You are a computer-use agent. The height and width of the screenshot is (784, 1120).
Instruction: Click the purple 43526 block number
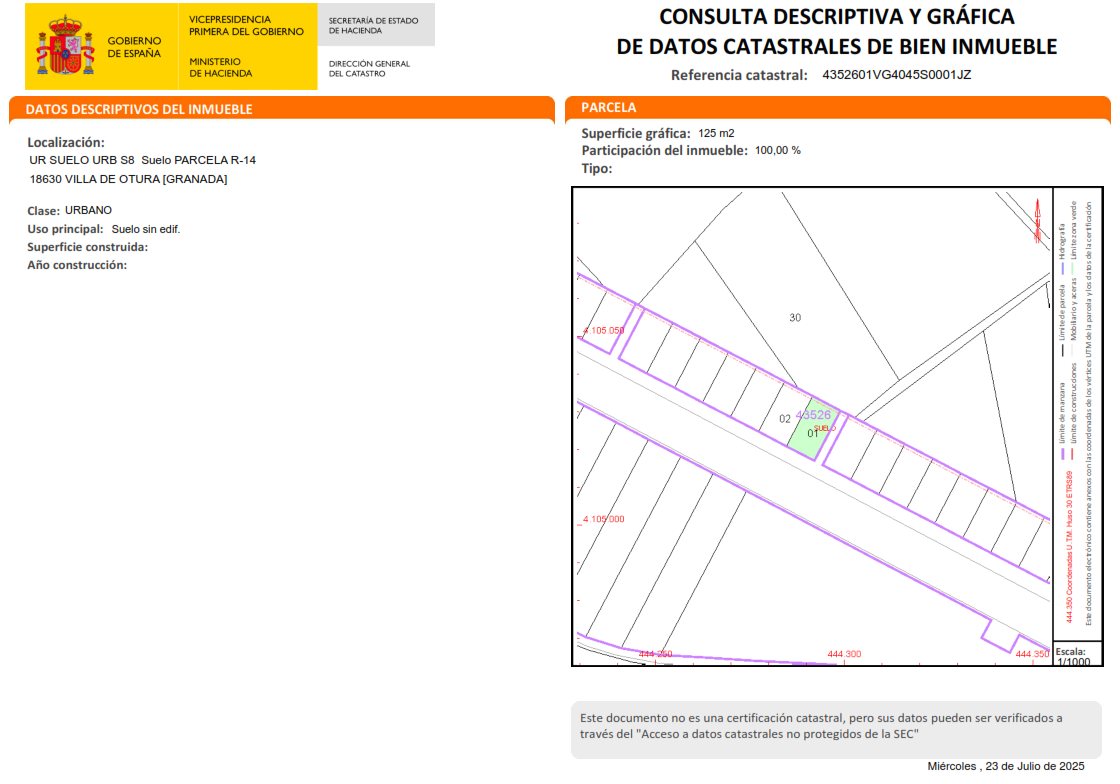tap(813, 415)
